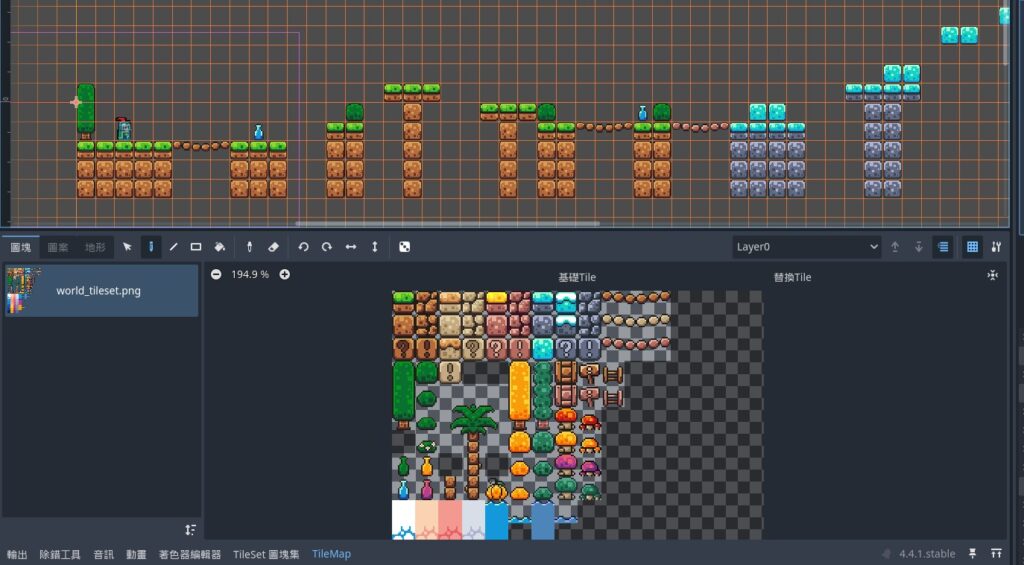The height and width of the screenshot is (565, 1024).
Task: Click the 基礎Tile header
Action: (x=577, y=277)
